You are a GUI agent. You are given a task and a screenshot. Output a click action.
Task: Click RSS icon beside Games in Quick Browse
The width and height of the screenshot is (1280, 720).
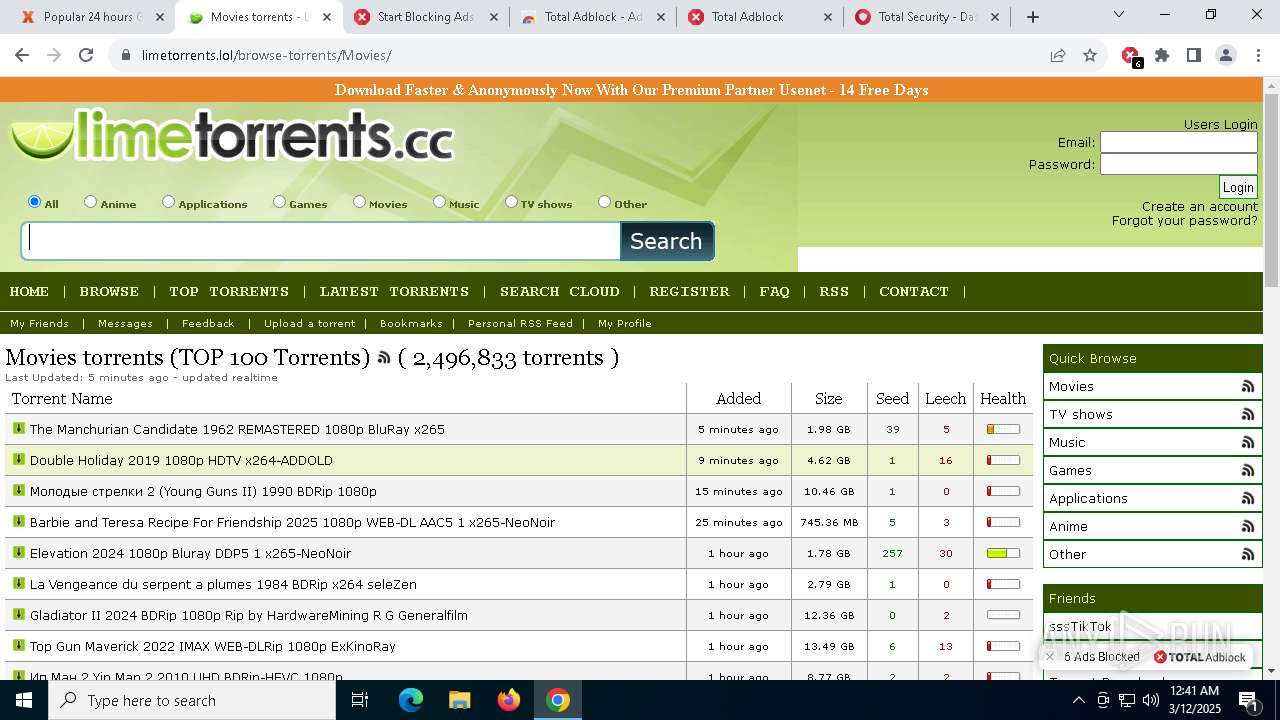[x=1248, y=470]
